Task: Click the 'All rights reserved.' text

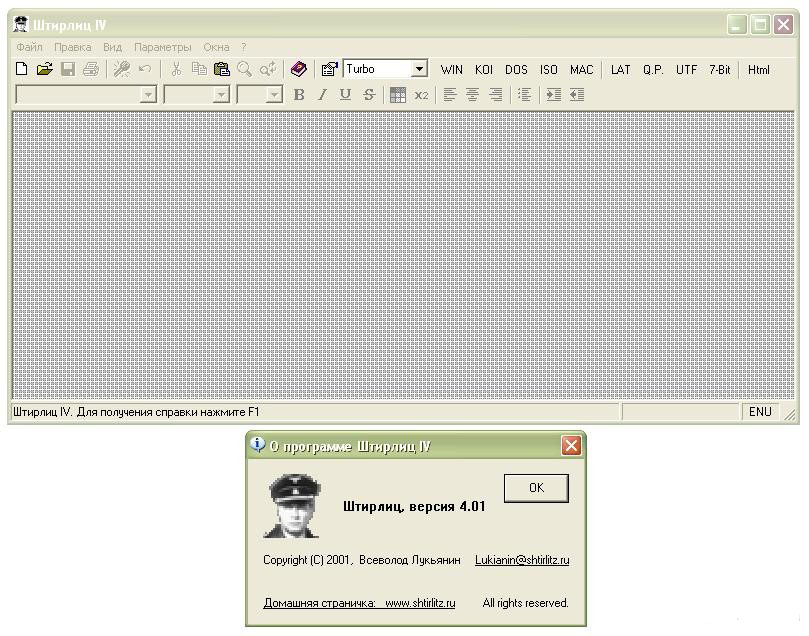Action: tap(525, 602)
